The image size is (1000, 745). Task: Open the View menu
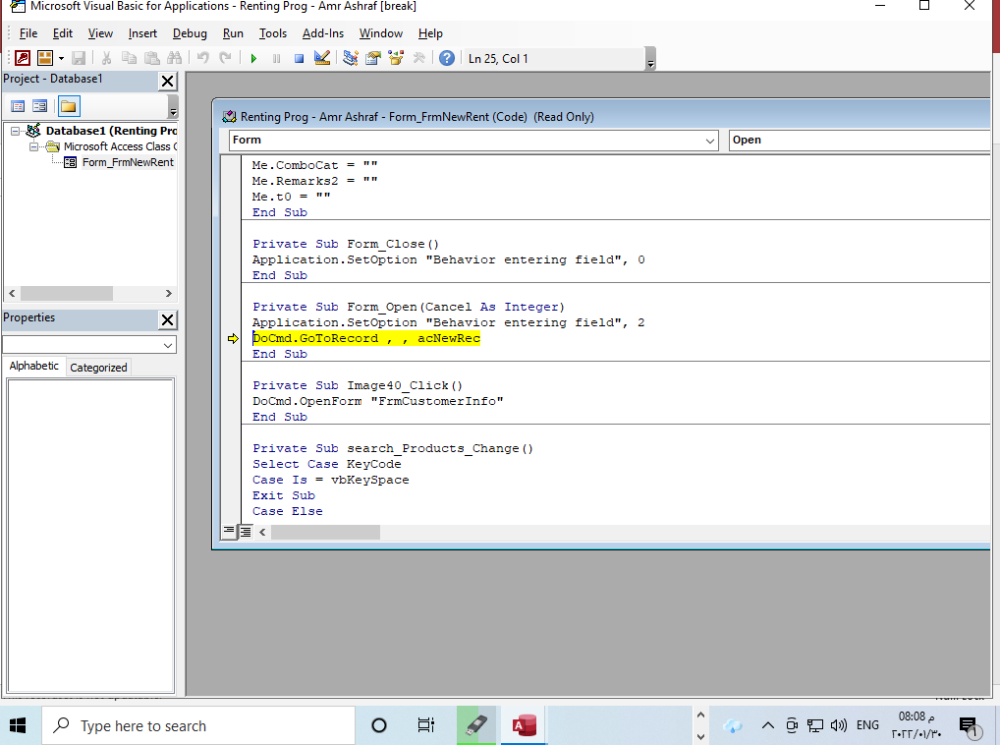[x=100, y=33]
